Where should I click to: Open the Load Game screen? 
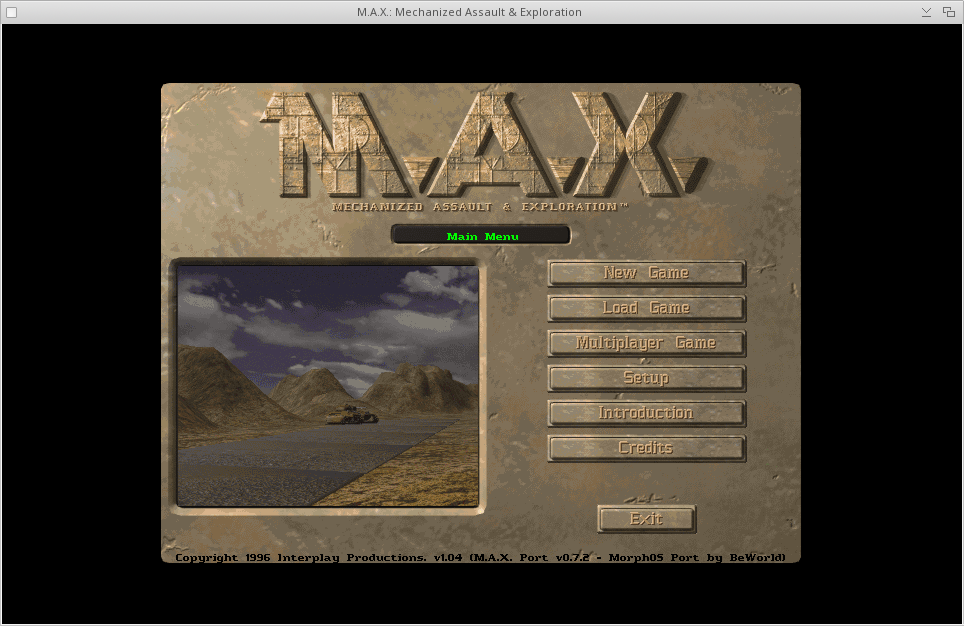point(646,308)
